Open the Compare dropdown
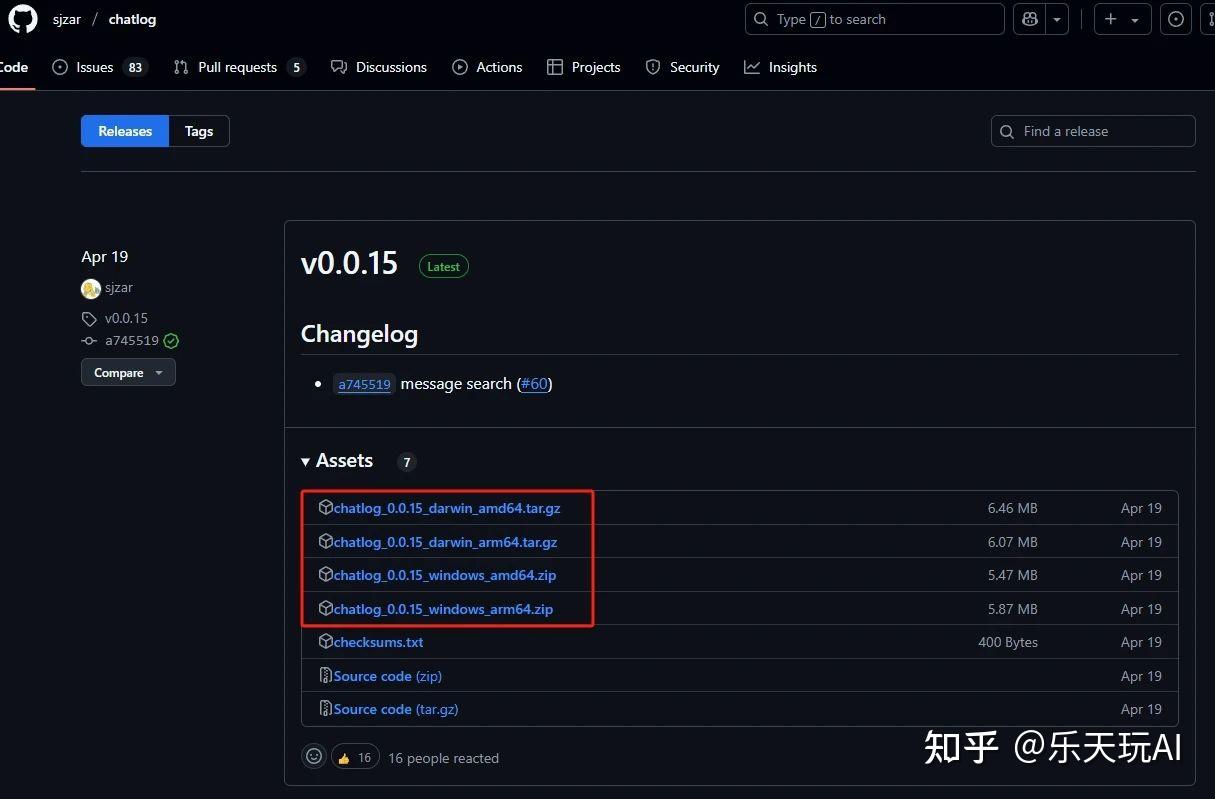The height and width of the screenshot is (799, 1215). click(x=127, y=372)
